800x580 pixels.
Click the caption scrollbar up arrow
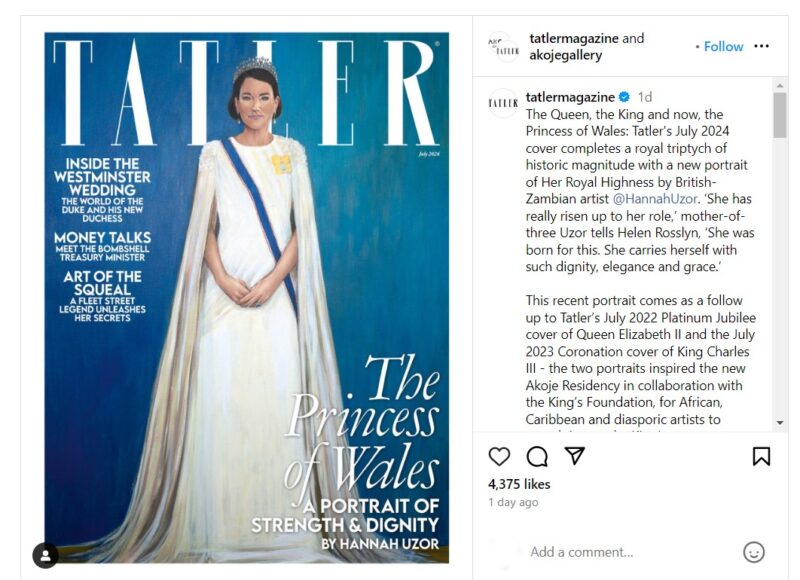[780, 85]
